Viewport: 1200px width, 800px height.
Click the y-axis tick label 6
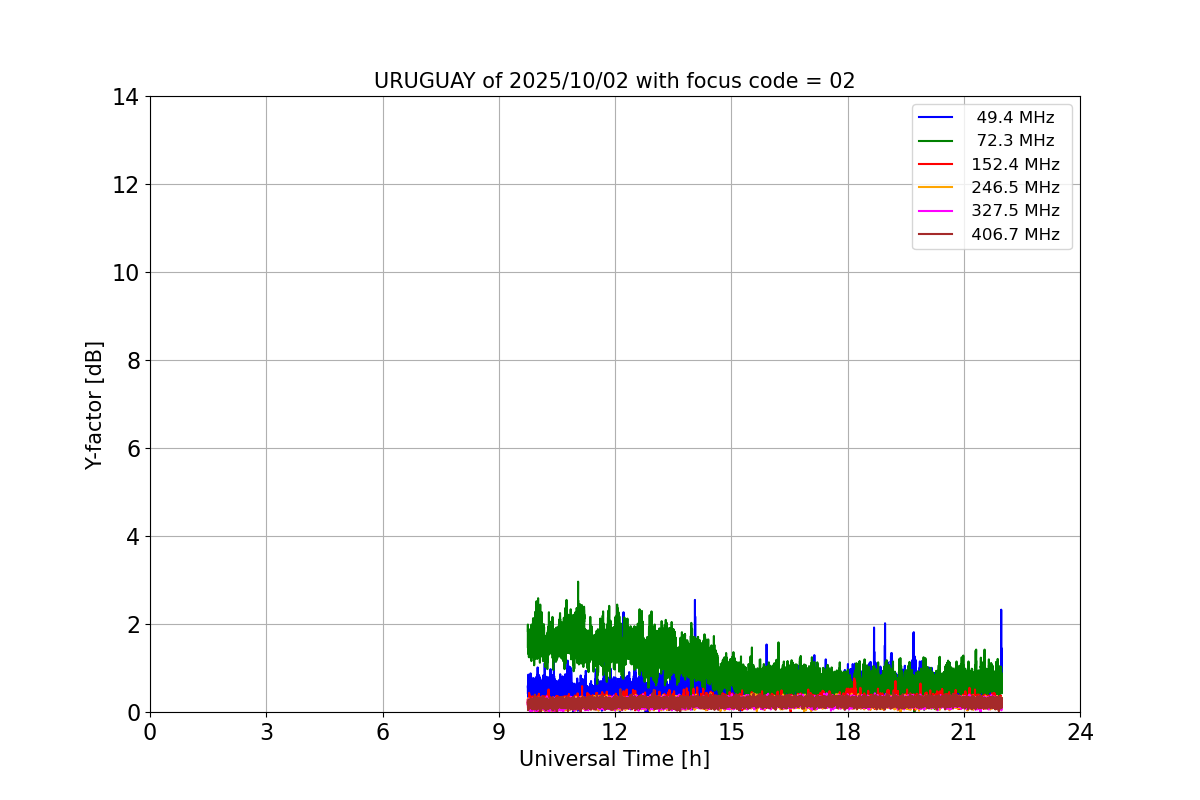tap(132, 449)
